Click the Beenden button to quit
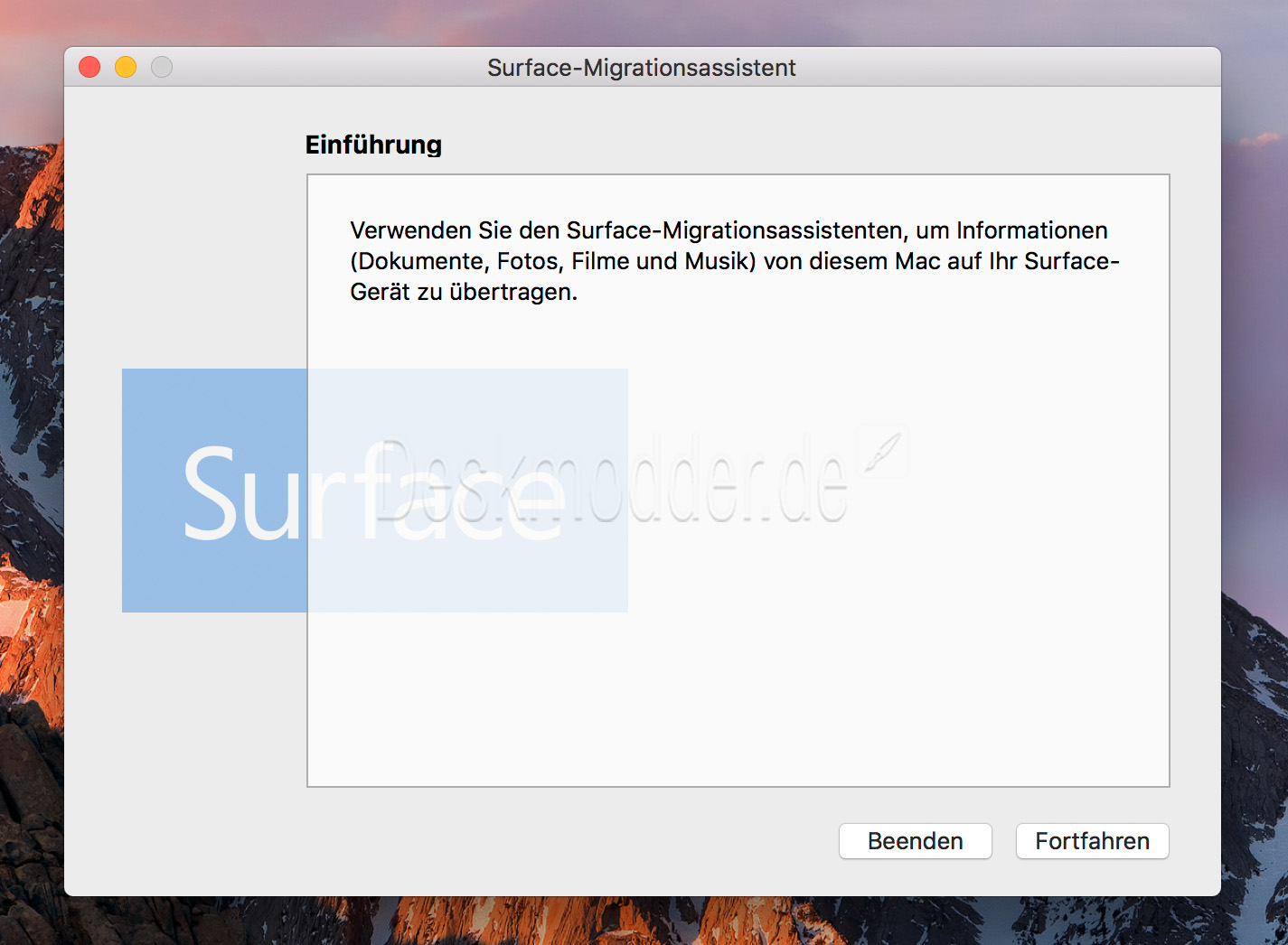The image size is (1288, 945). [915, 841]
